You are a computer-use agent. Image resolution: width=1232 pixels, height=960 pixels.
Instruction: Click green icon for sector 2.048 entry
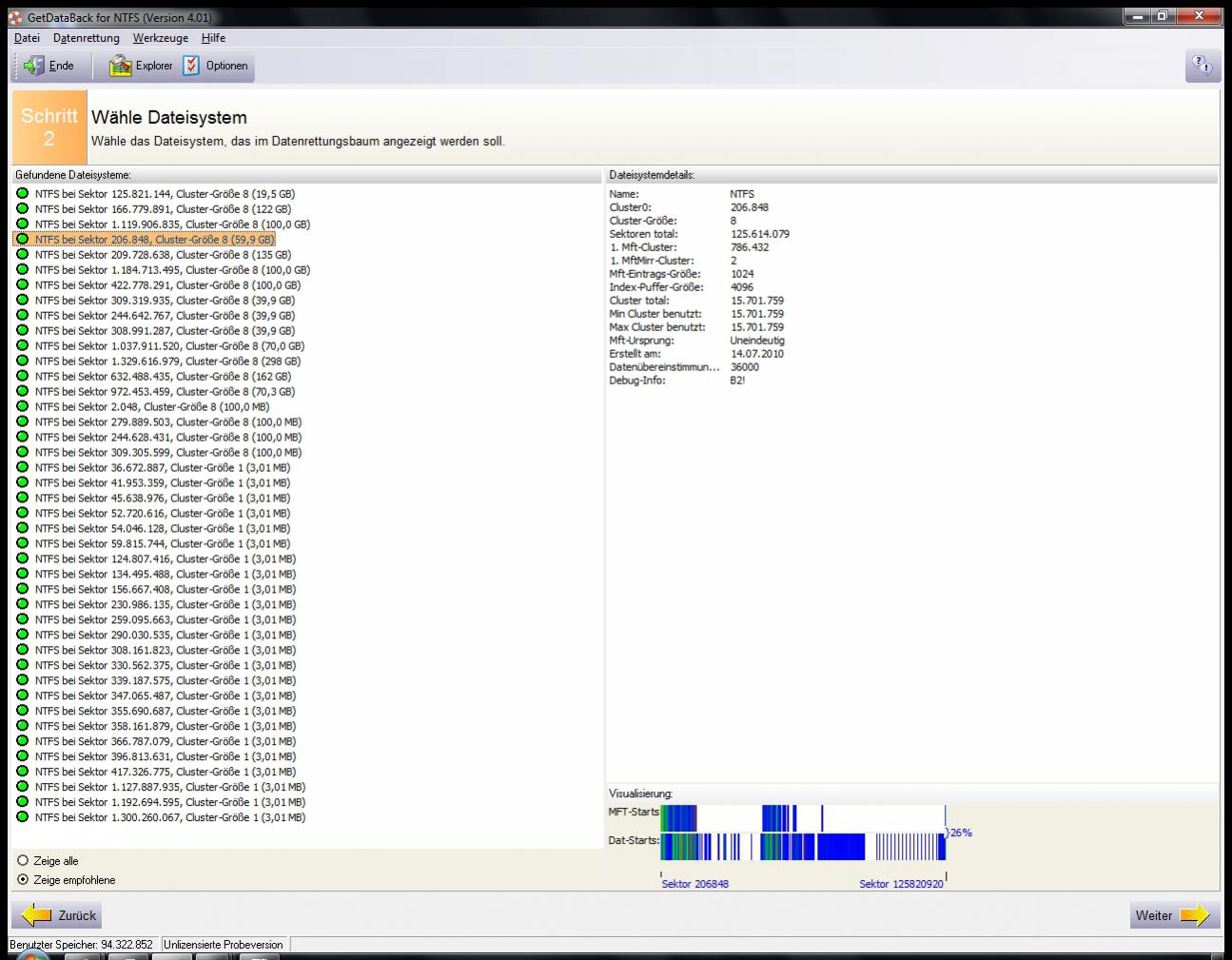pos(23,406)
